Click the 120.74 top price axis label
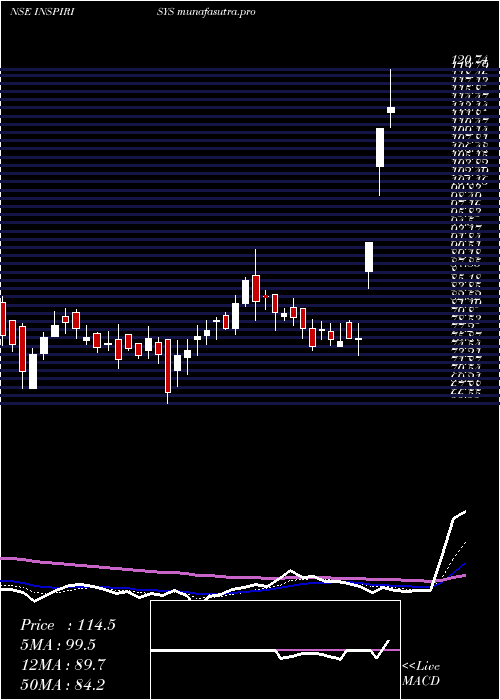This screenshot has height=700, width=500. pyautogui.click(x=469, y=59)
